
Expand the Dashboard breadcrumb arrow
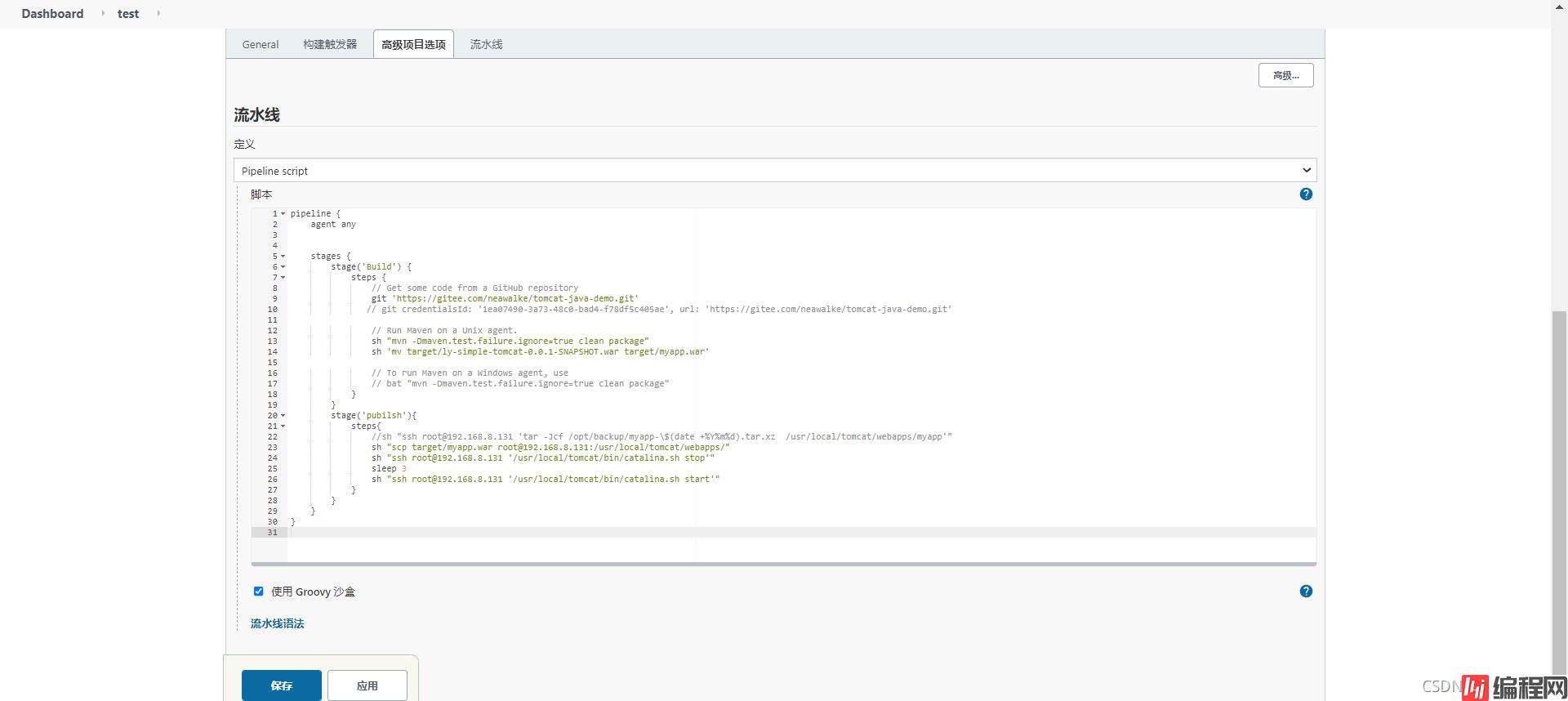[x=102, y=13]
